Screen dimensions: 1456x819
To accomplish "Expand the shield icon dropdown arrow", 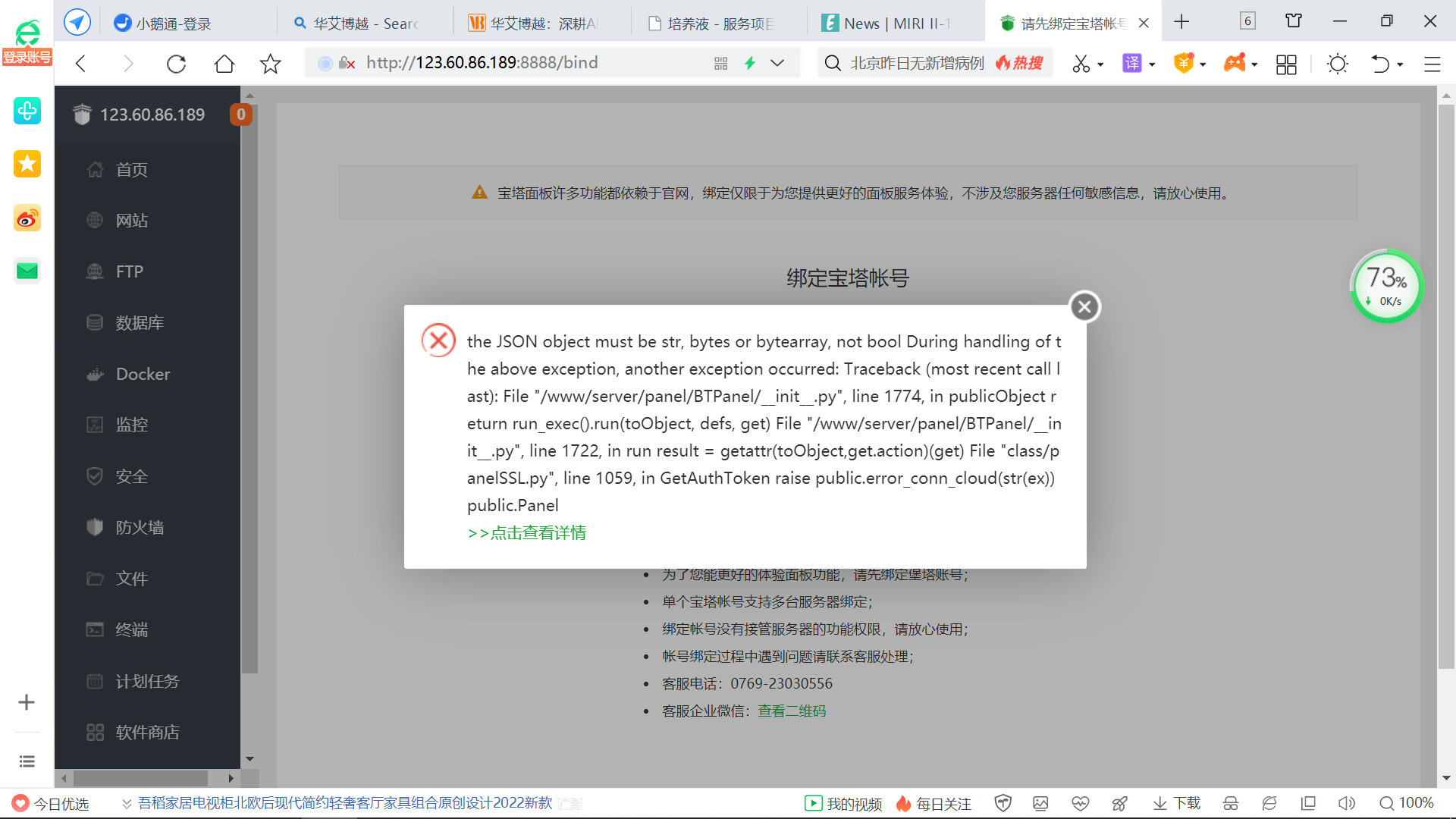I will (1203, 64).
